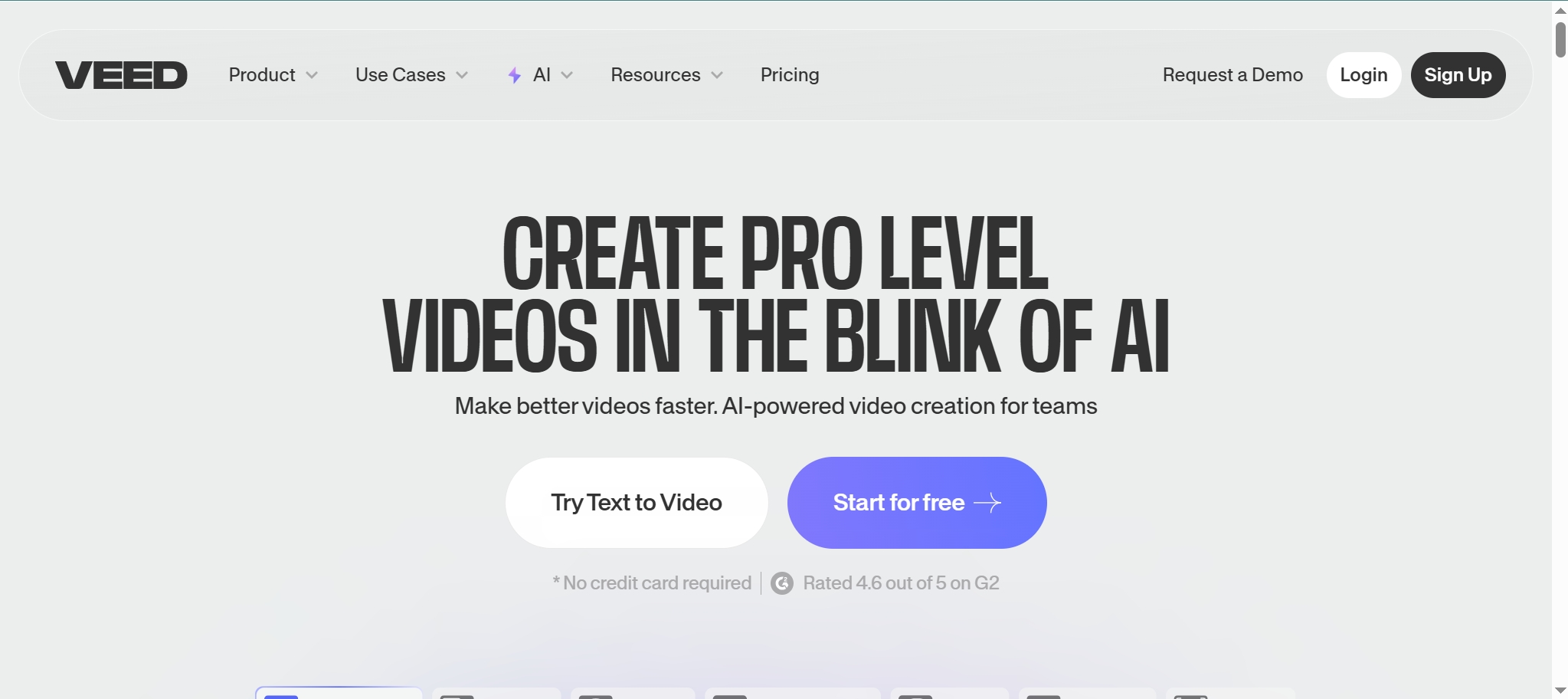The image size is (1568, 699).
Task: Expand the Product menu chevron
Action: [312, 75]
